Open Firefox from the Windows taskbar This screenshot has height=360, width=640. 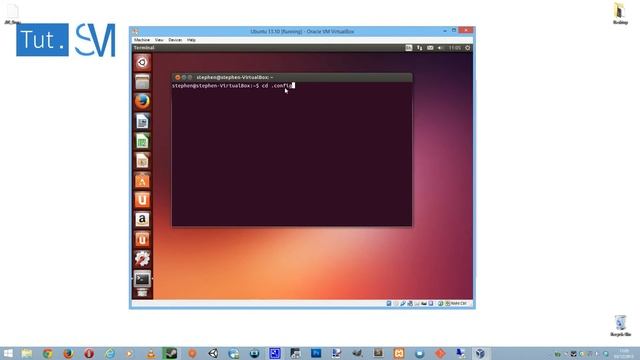coord(68,353)
